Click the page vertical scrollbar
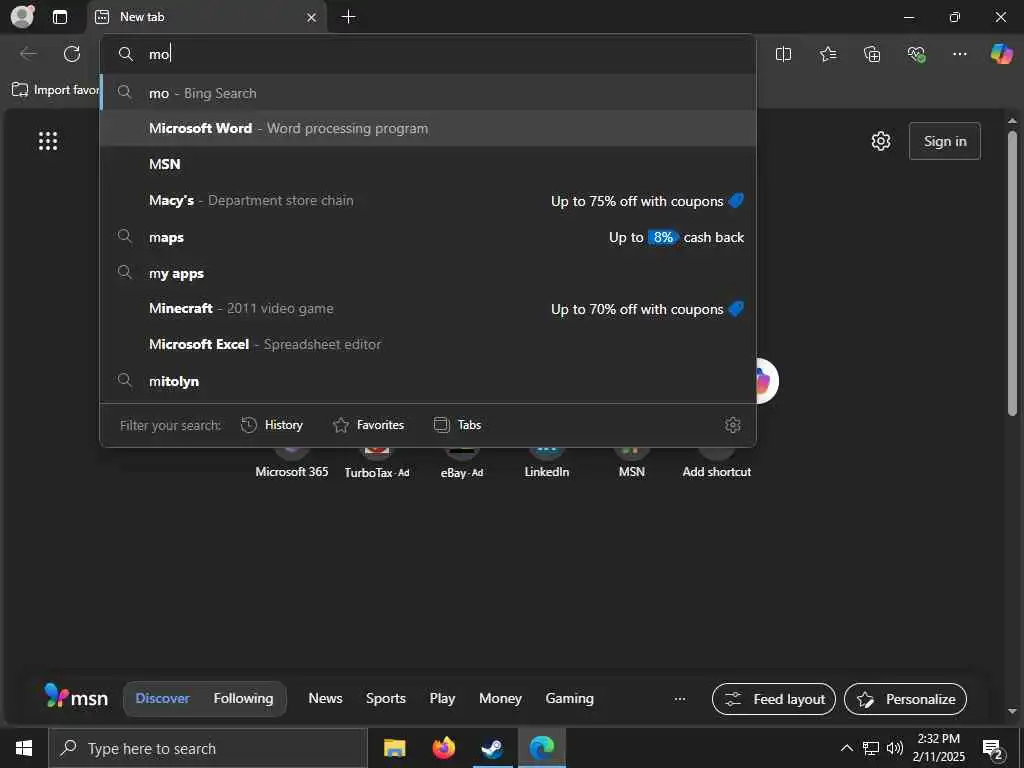This screenshot has height=768, width=1024. coord(1012,274)
